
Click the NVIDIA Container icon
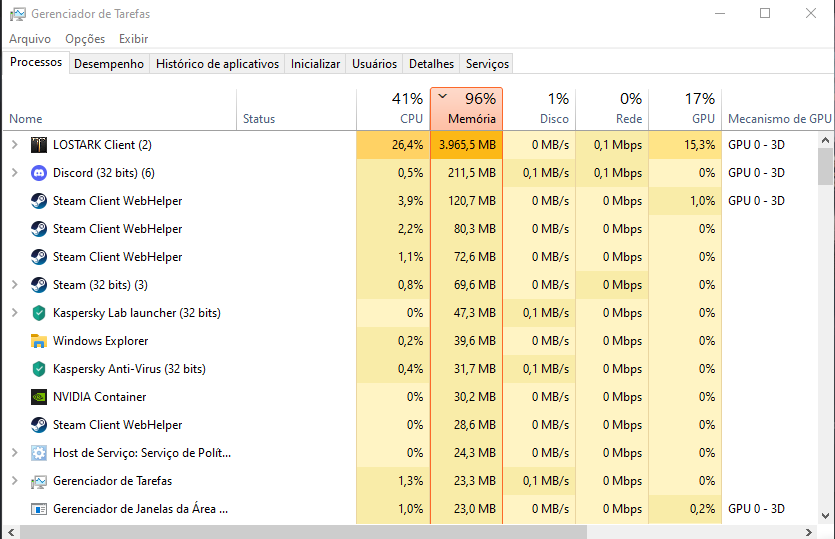coord(39,397)
